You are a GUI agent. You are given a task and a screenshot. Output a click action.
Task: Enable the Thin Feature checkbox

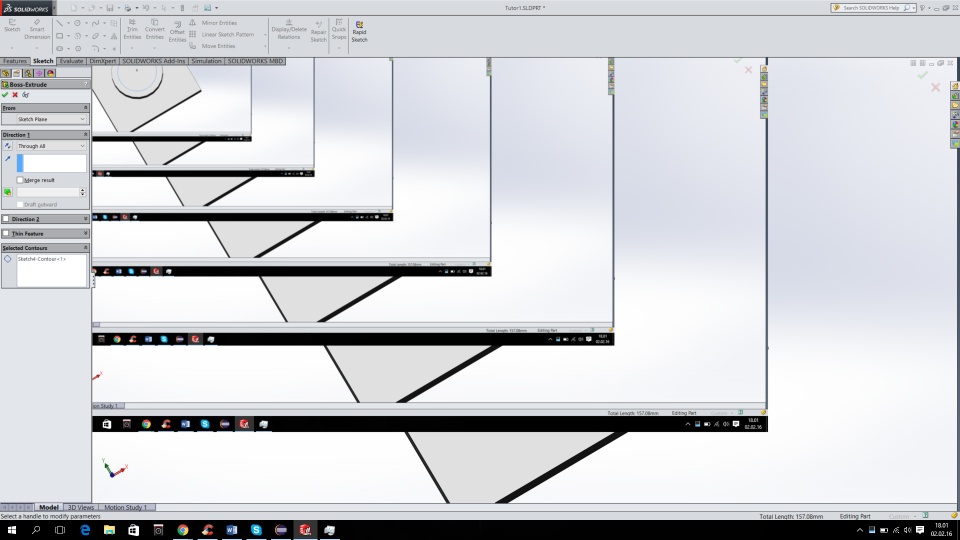pyautogui.click(x=6, y=233)
